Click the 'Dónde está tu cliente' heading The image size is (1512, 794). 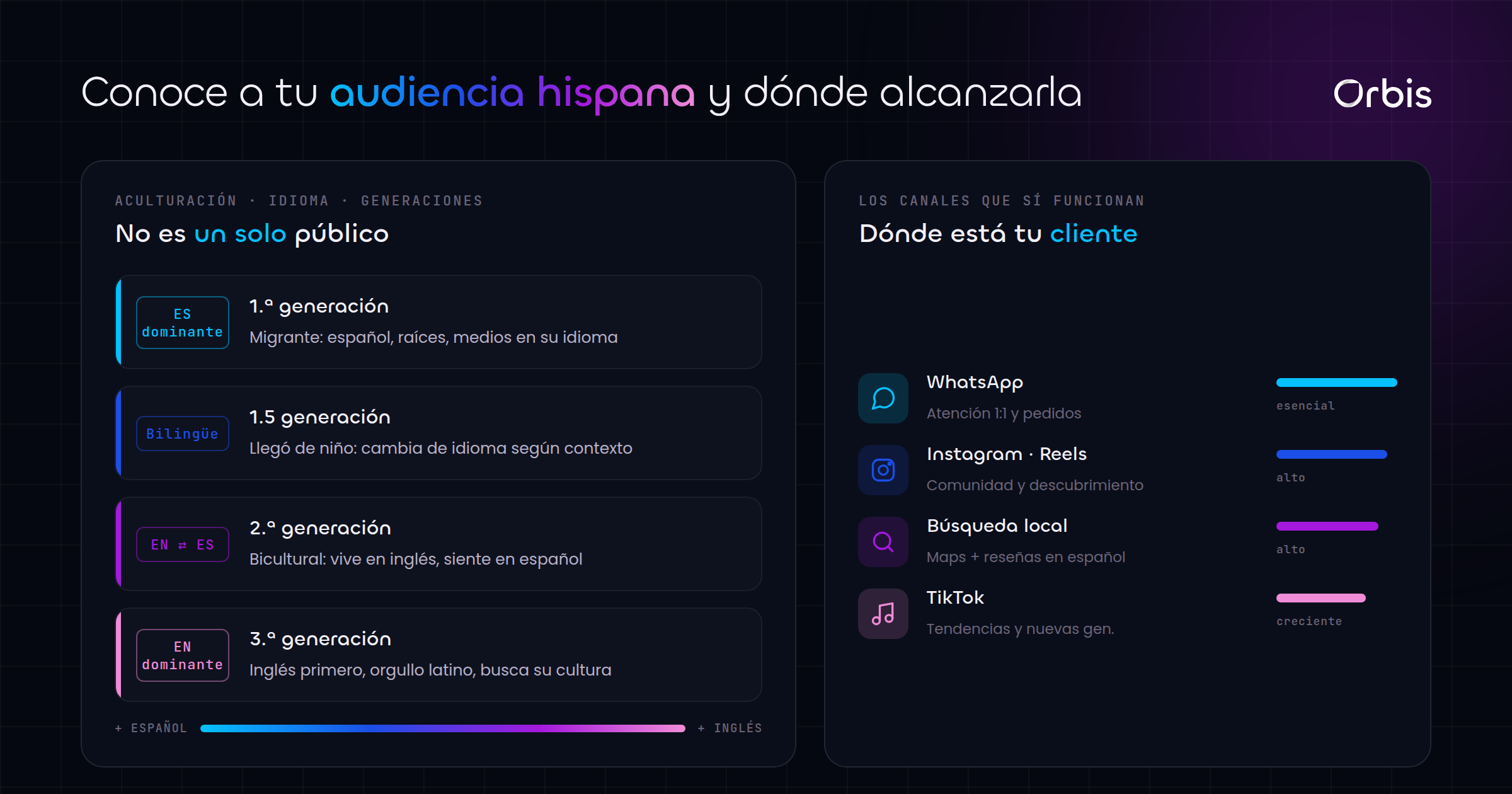click(x=999, y=234)
